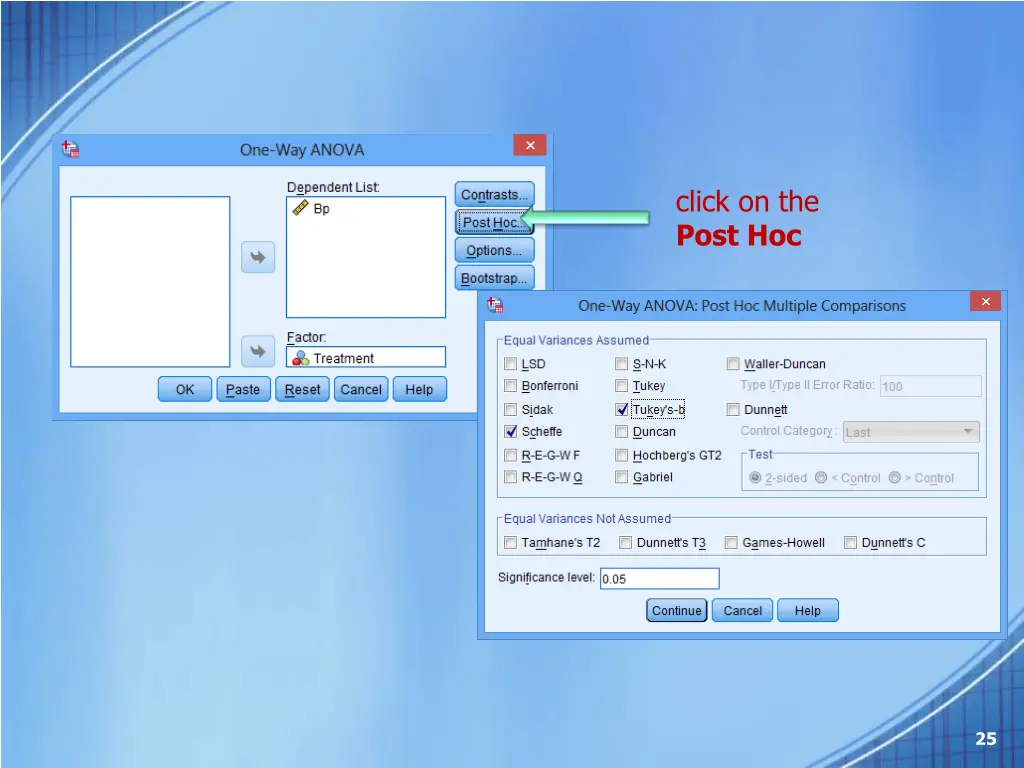The width and height of the screenshot is (1024, 768).
Task: Click the Bootstrap... button
Action: point(494,278)
